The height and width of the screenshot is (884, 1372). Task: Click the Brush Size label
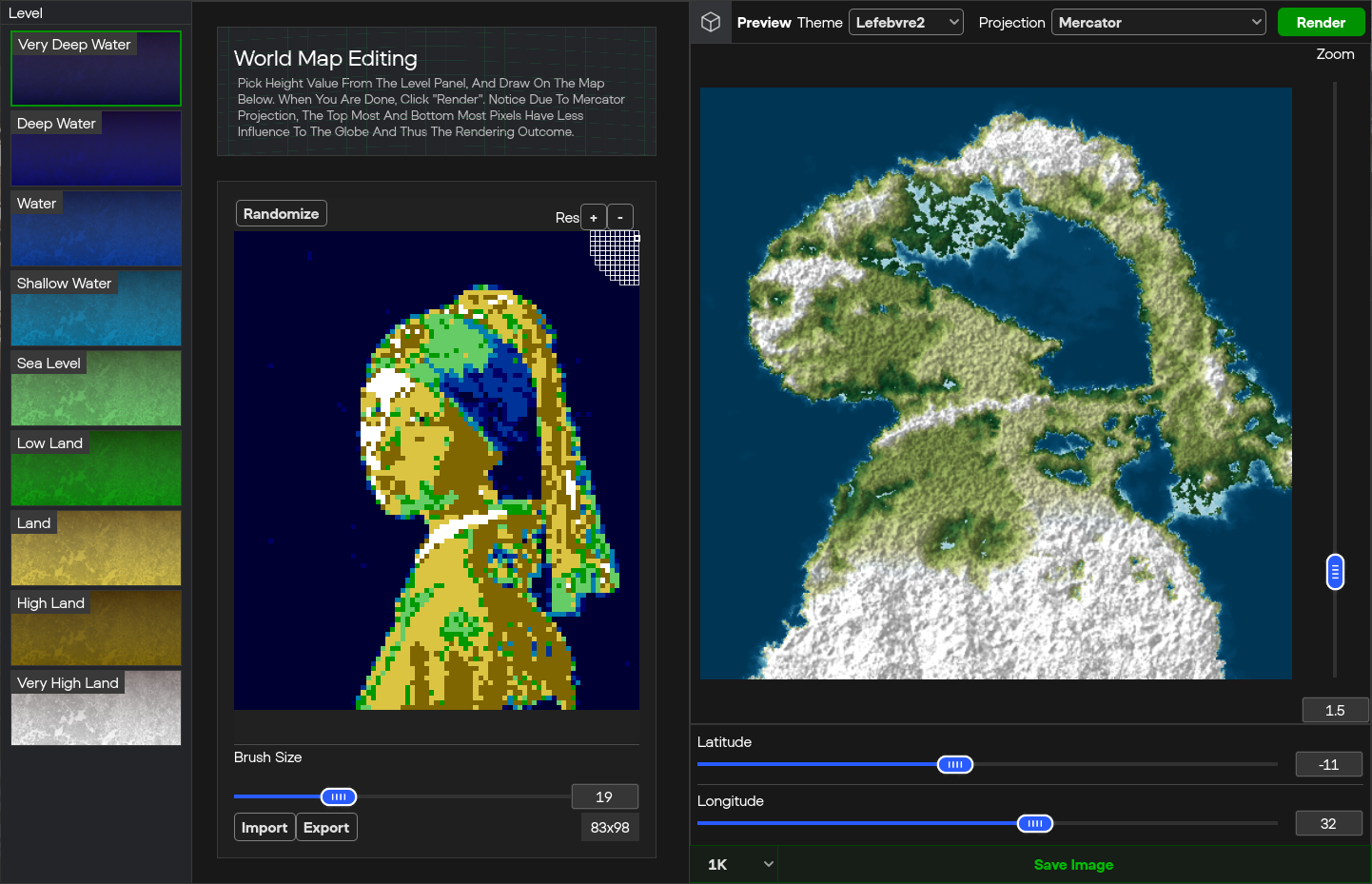click(x=268, y=757)
